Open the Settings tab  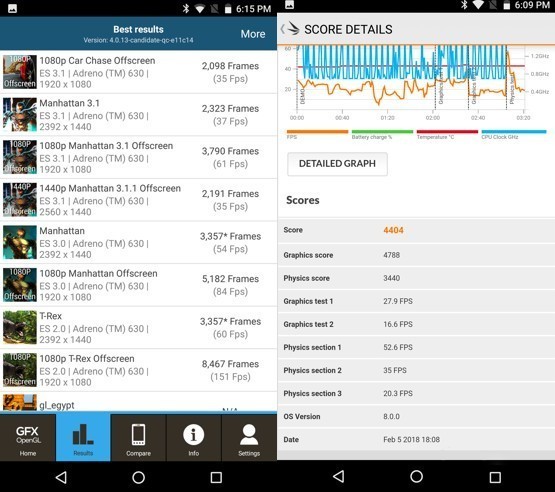tap(249, 438)
